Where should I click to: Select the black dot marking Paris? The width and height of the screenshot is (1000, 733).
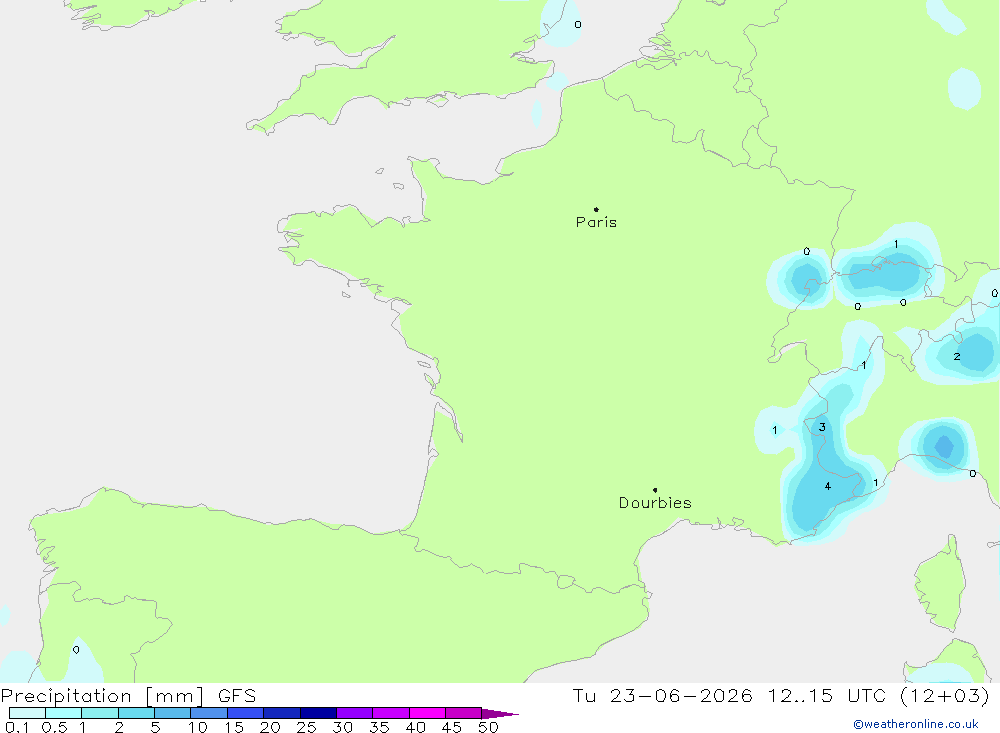pos(596,209)
